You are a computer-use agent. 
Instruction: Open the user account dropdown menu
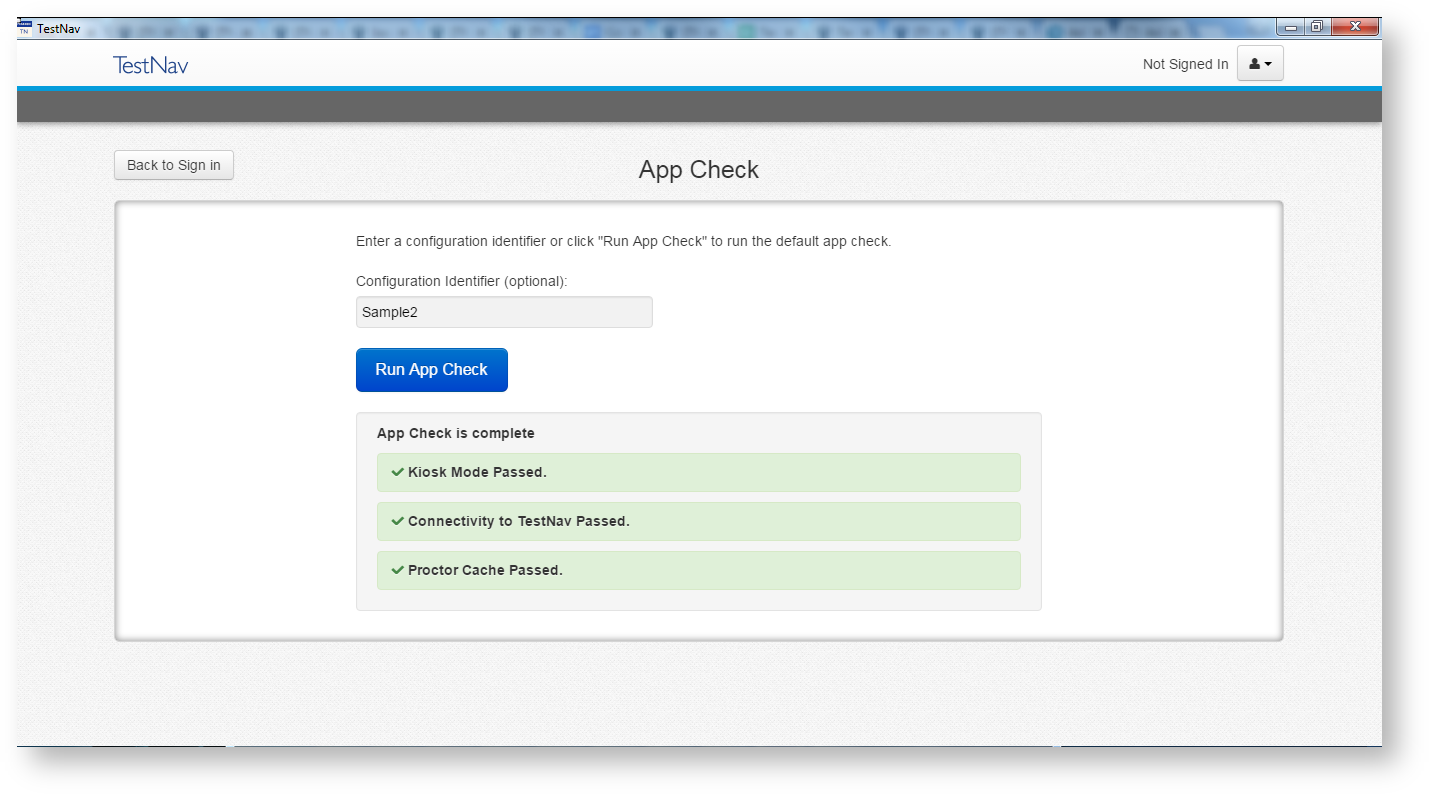point(1260,64)
